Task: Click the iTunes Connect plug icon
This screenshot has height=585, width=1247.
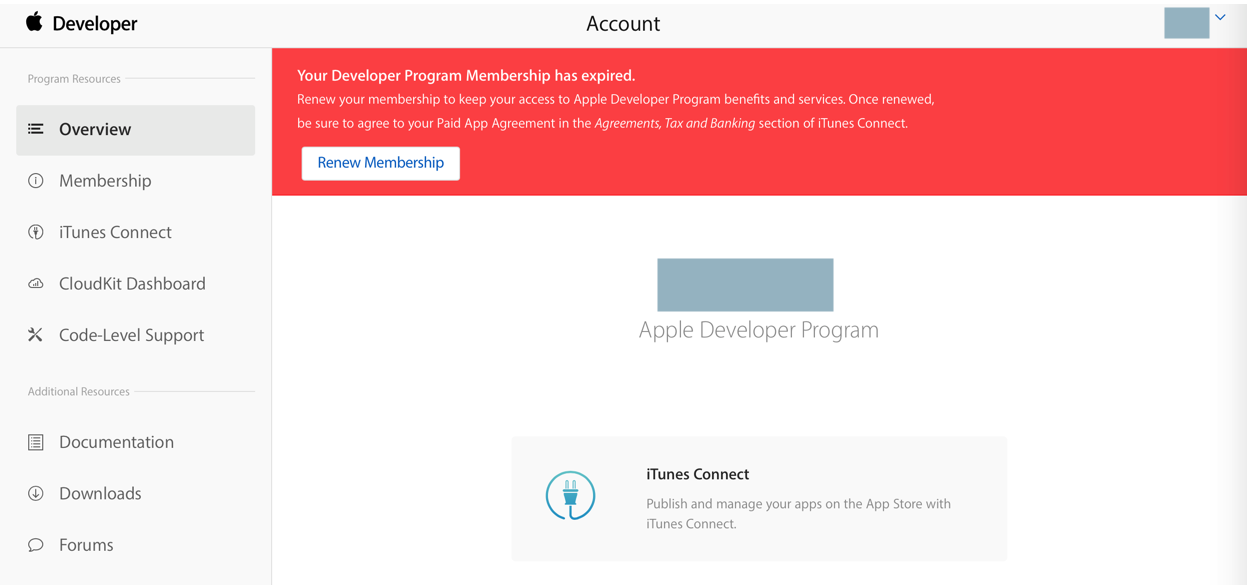Action: coord(570,495)
